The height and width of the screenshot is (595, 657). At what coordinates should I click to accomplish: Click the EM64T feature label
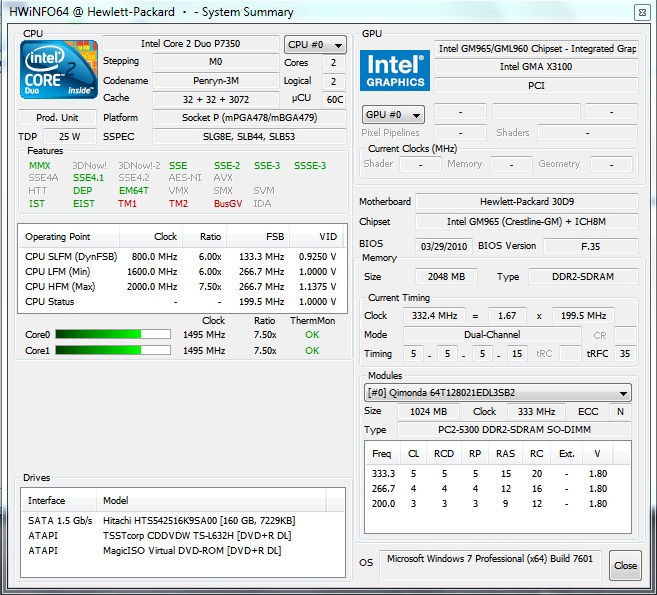(134, 191)
